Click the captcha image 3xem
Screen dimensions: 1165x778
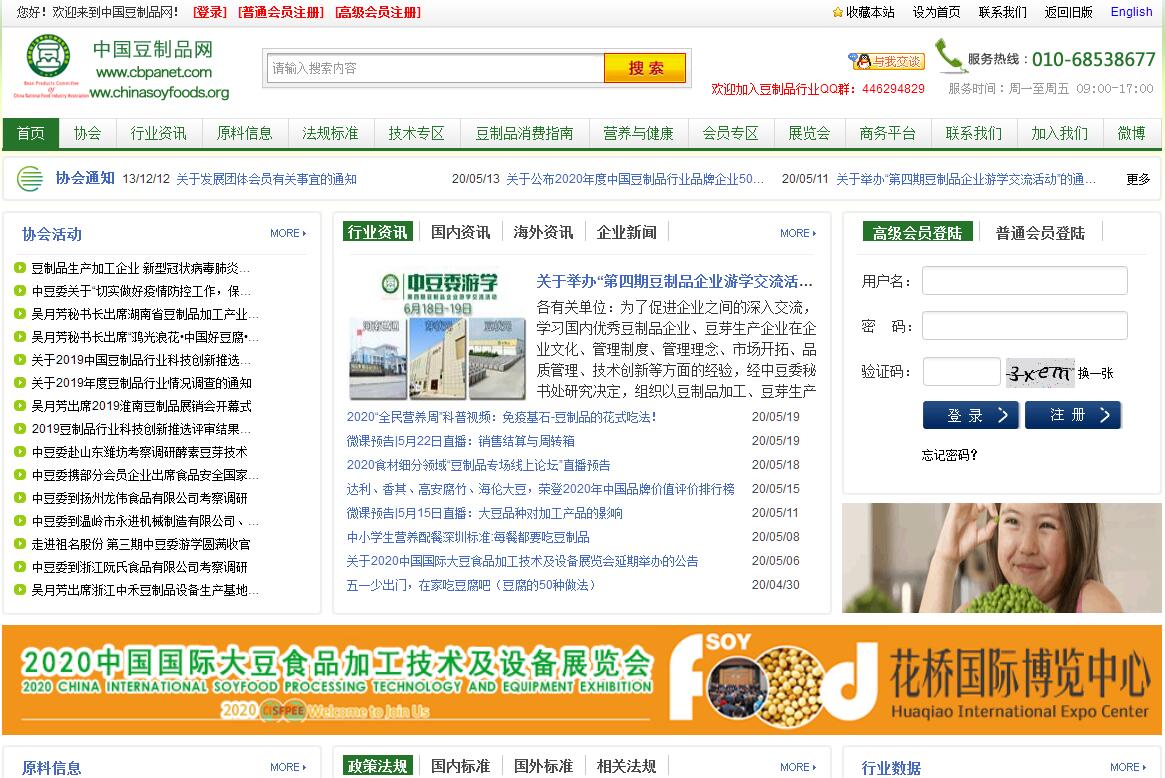click(x=1039, y=373)
